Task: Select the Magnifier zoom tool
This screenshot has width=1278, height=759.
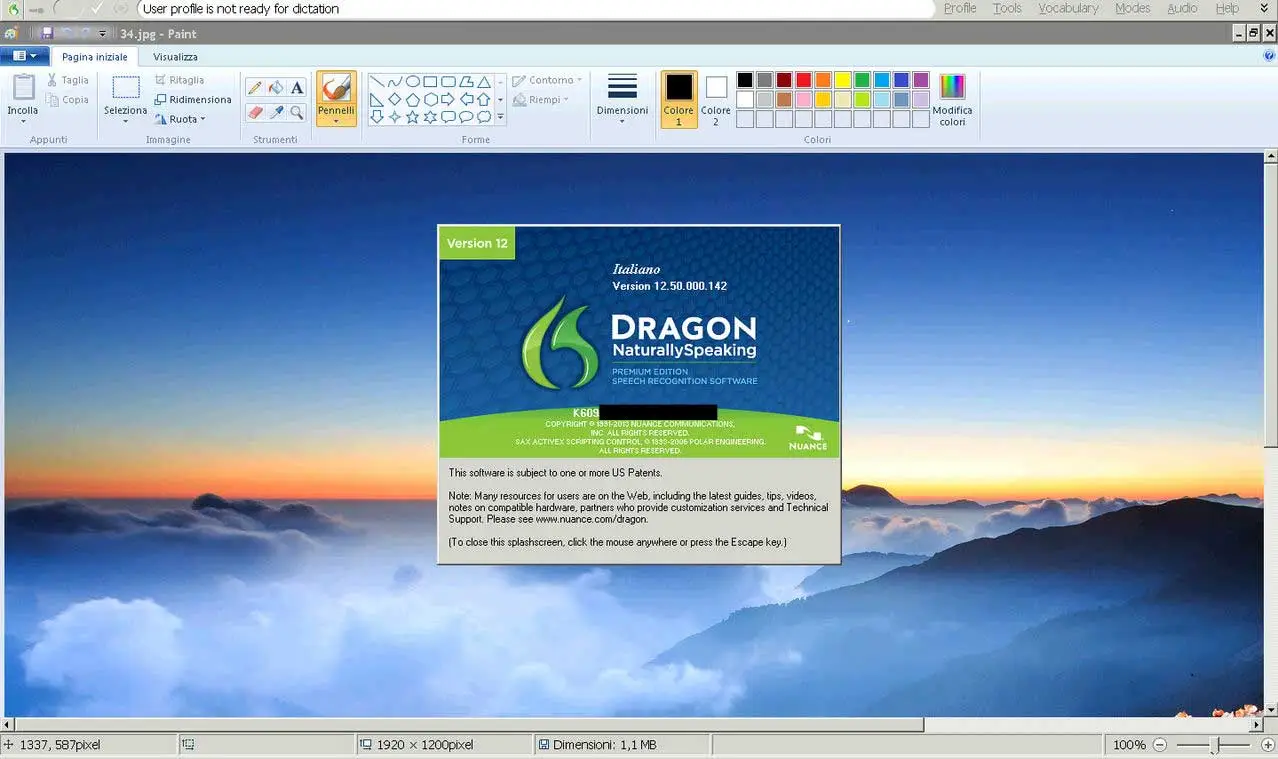Action: pos(297,113)
